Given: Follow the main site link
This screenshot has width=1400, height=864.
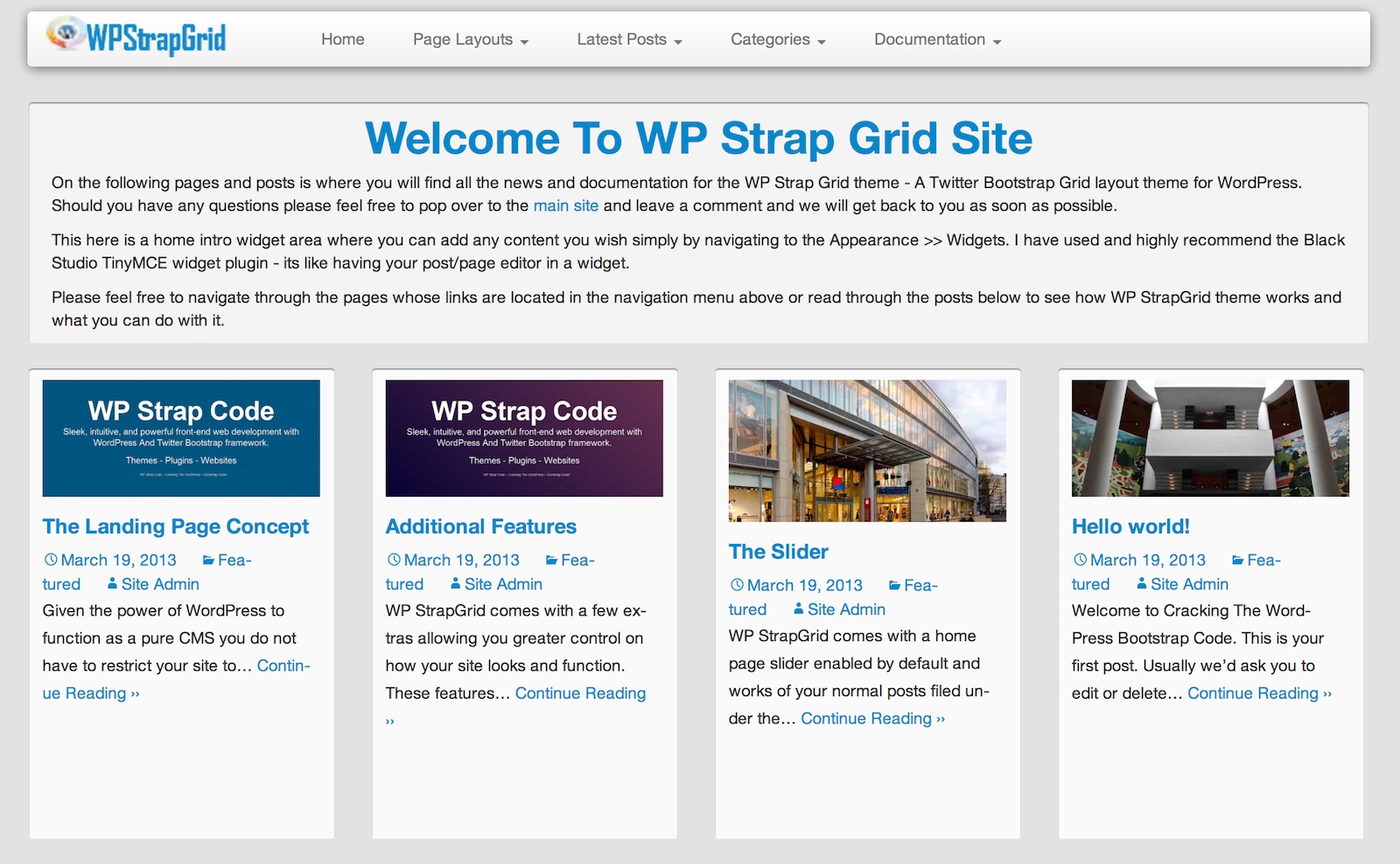Looking at the screenshot, I should [566, 206].
